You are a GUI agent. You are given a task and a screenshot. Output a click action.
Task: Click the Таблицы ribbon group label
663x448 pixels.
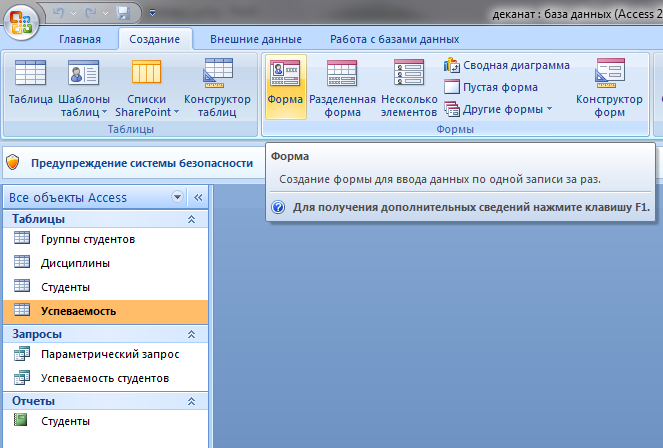pos(130,129)
